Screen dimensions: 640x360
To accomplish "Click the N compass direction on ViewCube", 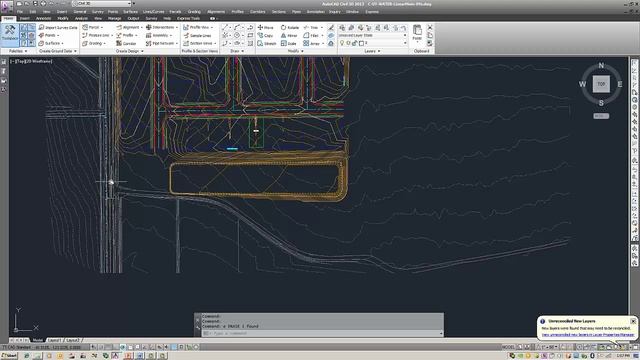I will 601,66.
